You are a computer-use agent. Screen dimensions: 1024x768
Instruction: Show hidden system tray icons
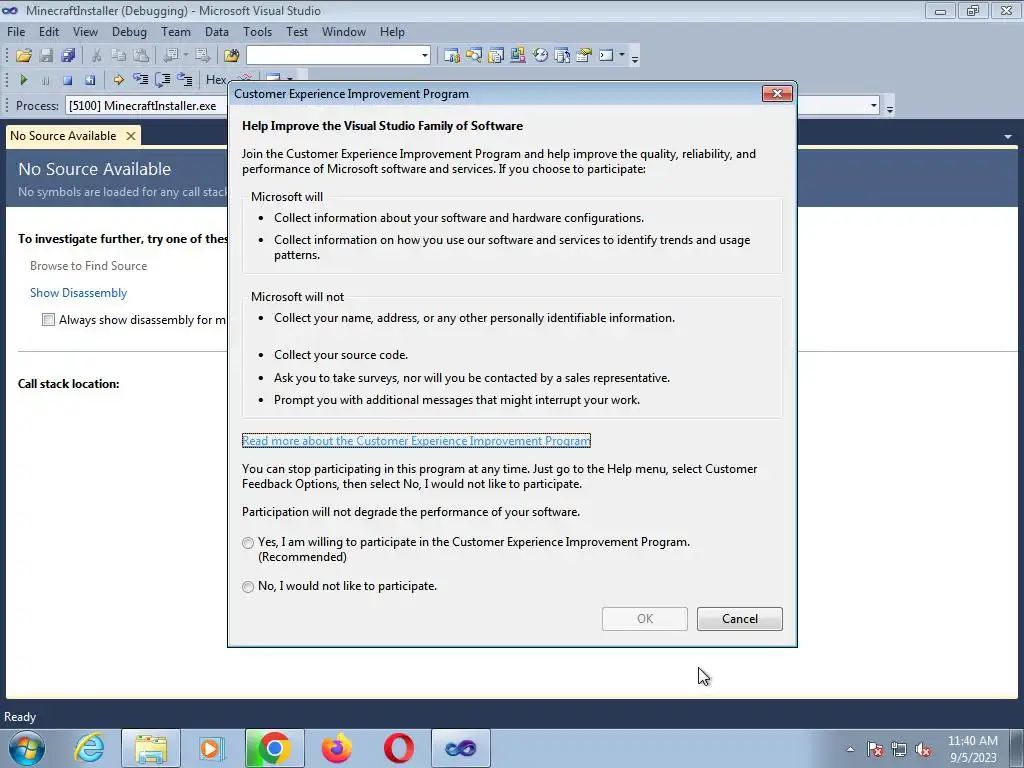tap(850, 749)
